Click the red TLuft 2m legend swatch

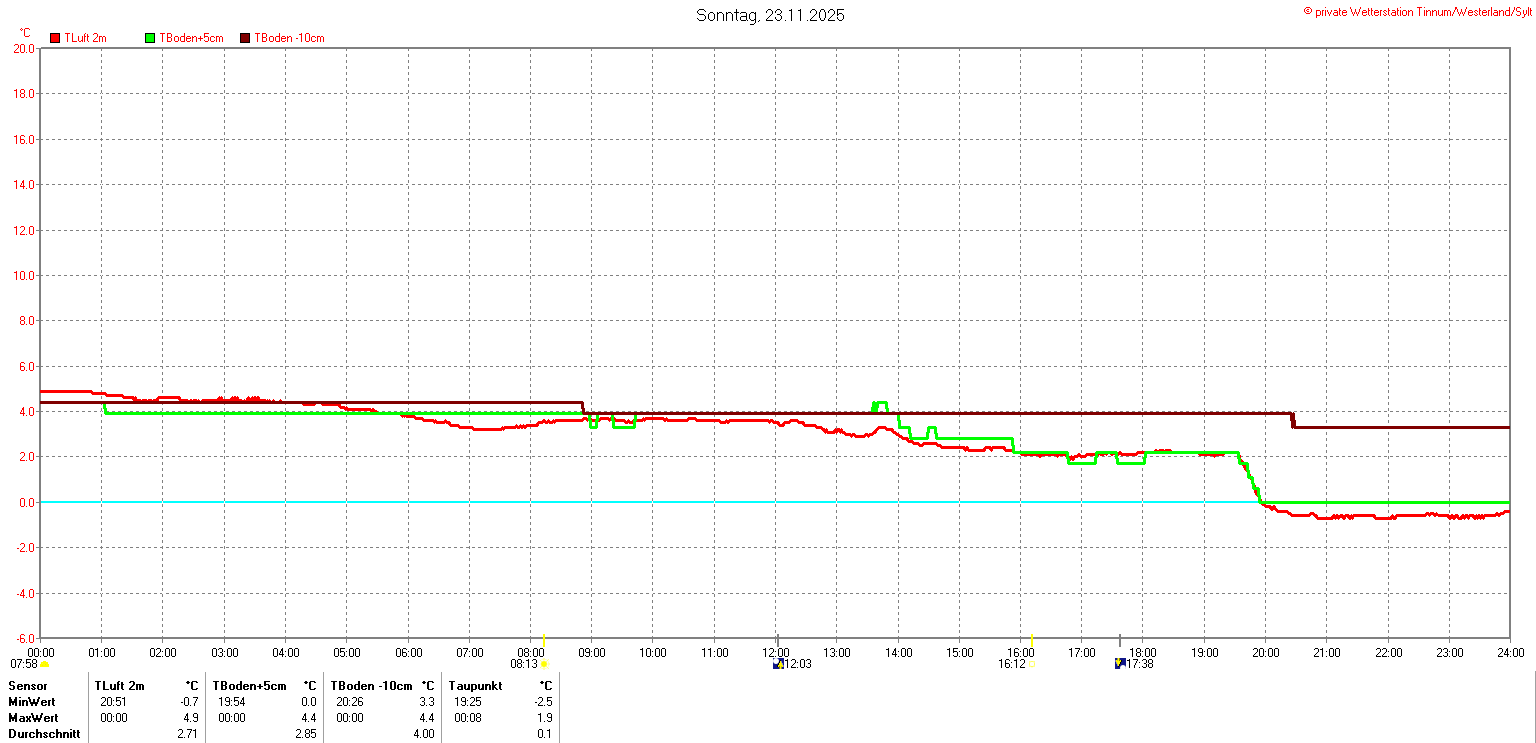(55, 38)
